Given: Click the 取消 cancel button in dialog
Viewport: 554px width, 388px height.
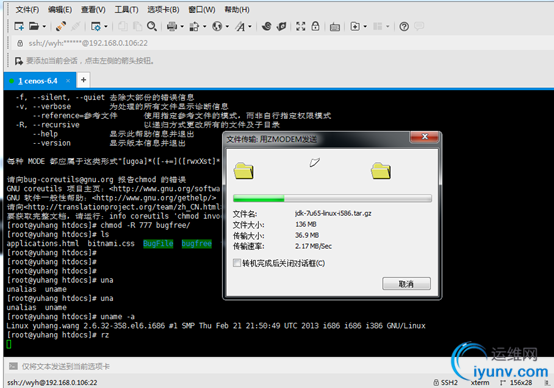Looking at the screenshot, I should pyautogui.click(x=406, y=283).
